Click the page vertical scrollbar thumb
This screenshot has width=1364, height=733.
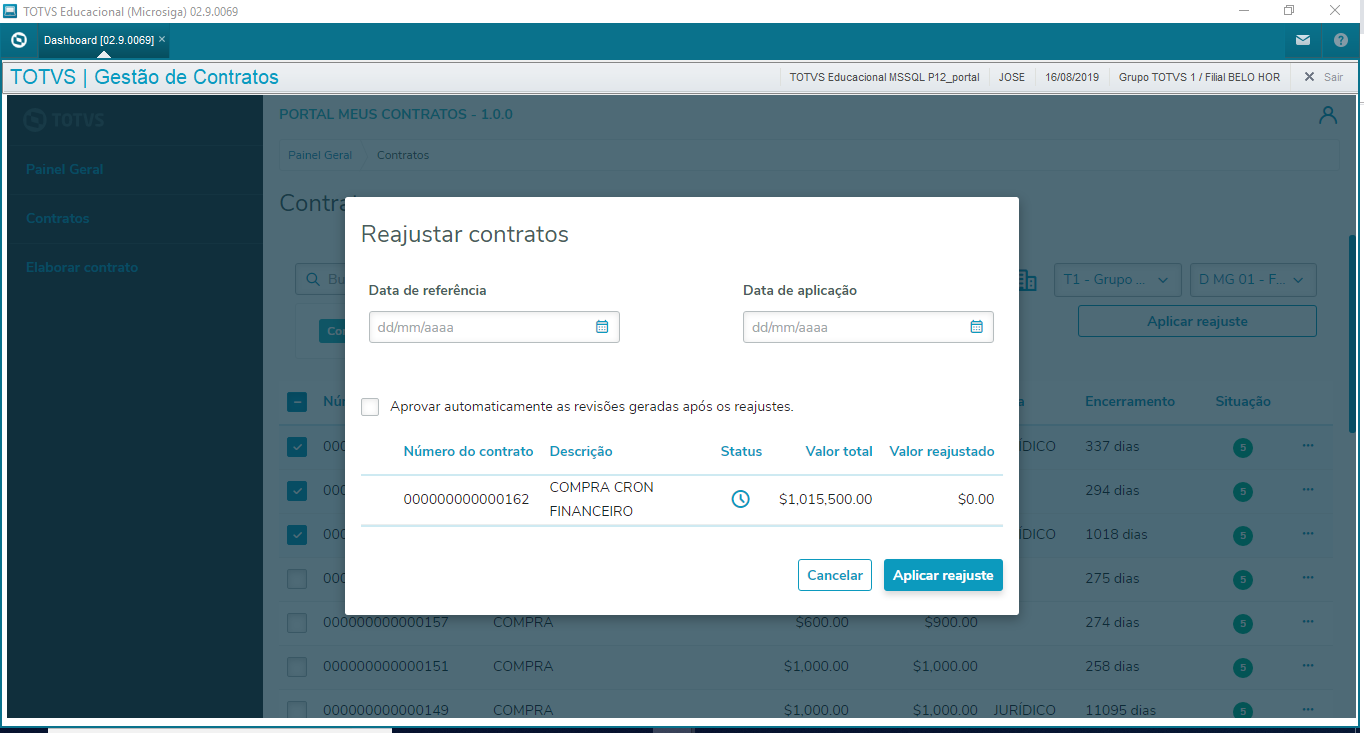pyautogui.click(x=1352, y=333)
